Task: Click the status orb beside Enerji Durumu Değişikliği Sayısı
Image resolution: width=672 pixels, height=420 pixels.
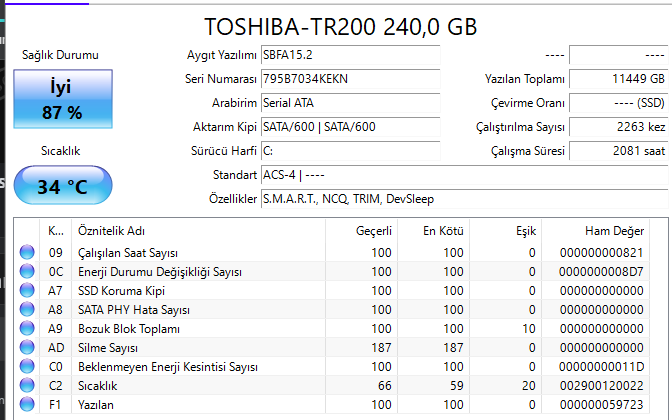Action: pos(27,272)
